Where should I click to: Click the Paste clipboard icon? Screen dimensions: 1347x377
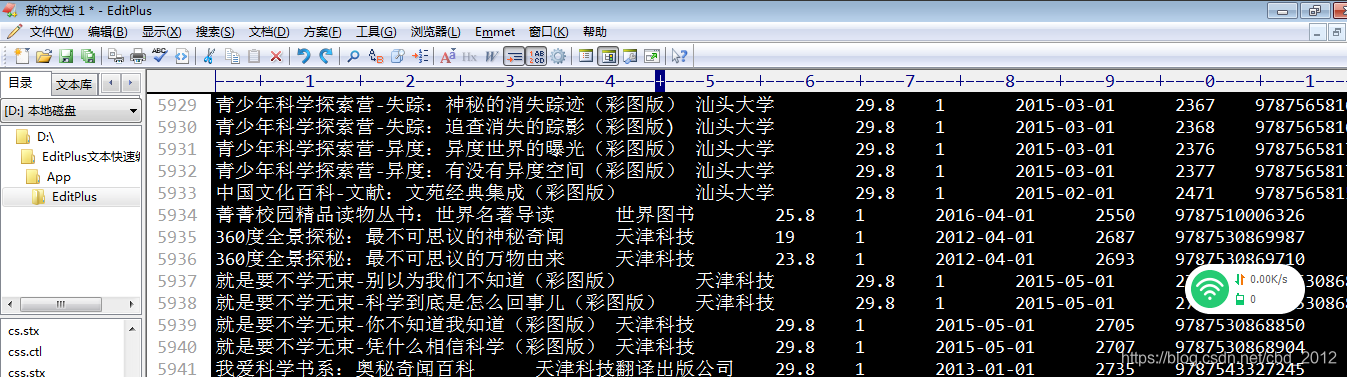254,56
